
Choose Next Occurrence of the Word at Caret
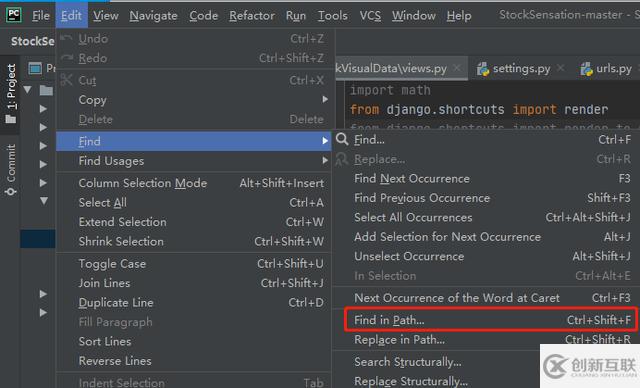pos(486,298)
